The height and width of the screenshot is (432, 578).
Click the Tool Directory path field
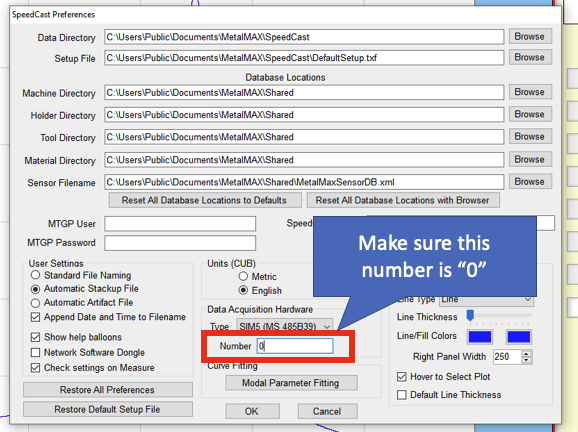[304, 137]
